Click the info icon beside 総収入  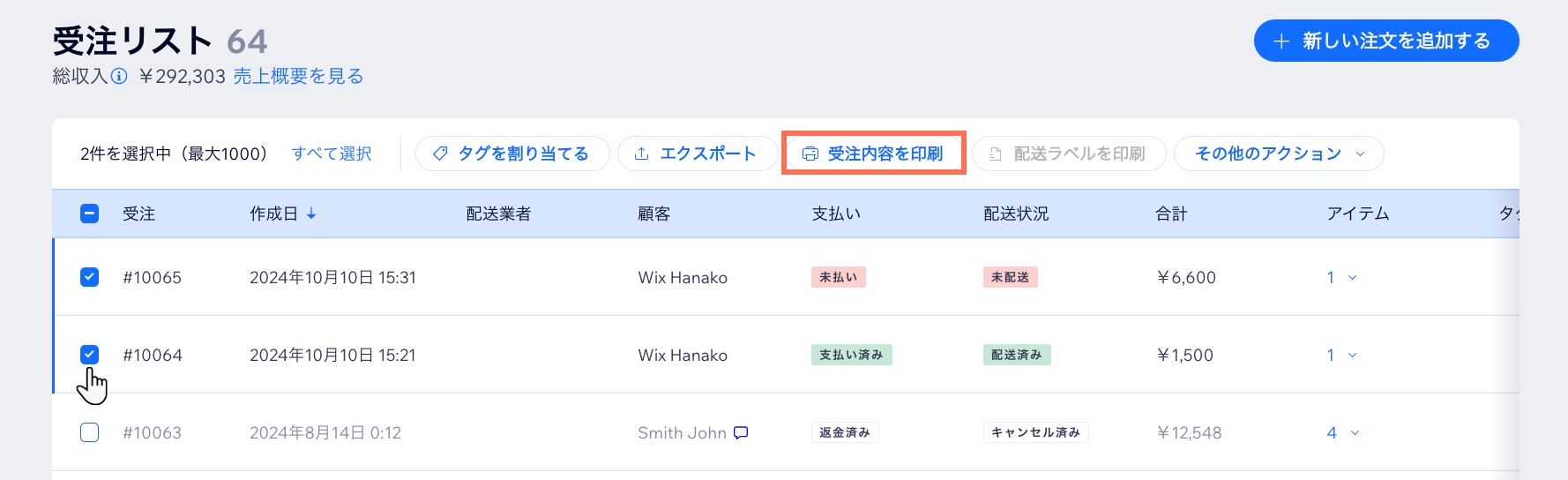click(x=119, y=77)
